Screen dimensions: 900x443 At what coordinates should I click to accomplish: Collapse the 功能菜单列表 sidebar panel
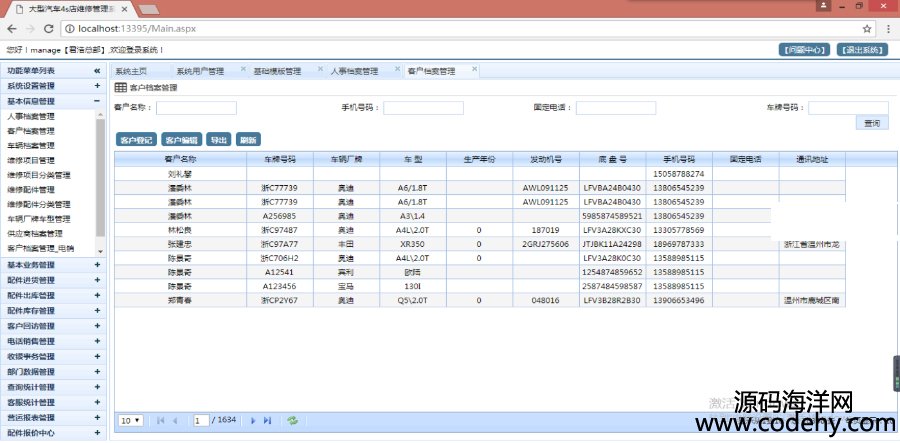coord(97,71)
